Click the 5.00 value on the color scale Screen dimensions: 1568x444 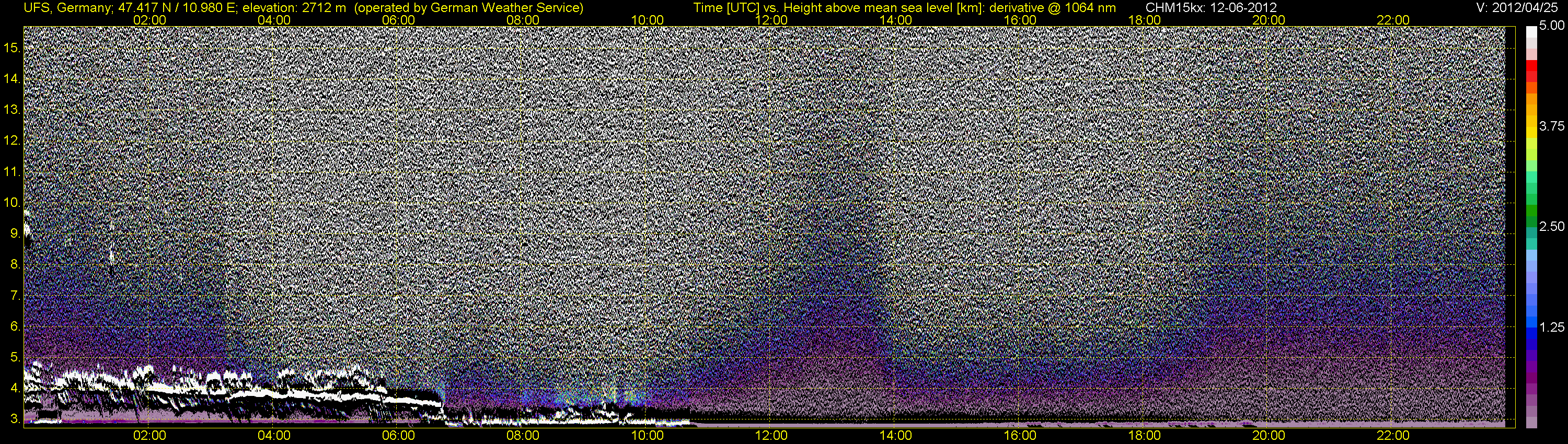tap(1552, 26)
